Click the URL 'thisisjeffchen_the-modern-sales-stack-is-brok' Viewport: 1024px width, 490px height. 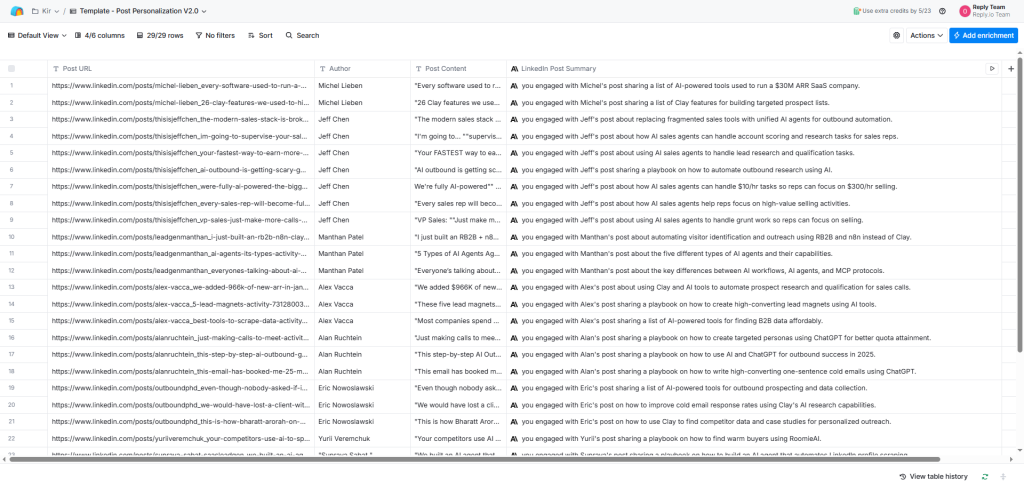[x=180, y=119]
